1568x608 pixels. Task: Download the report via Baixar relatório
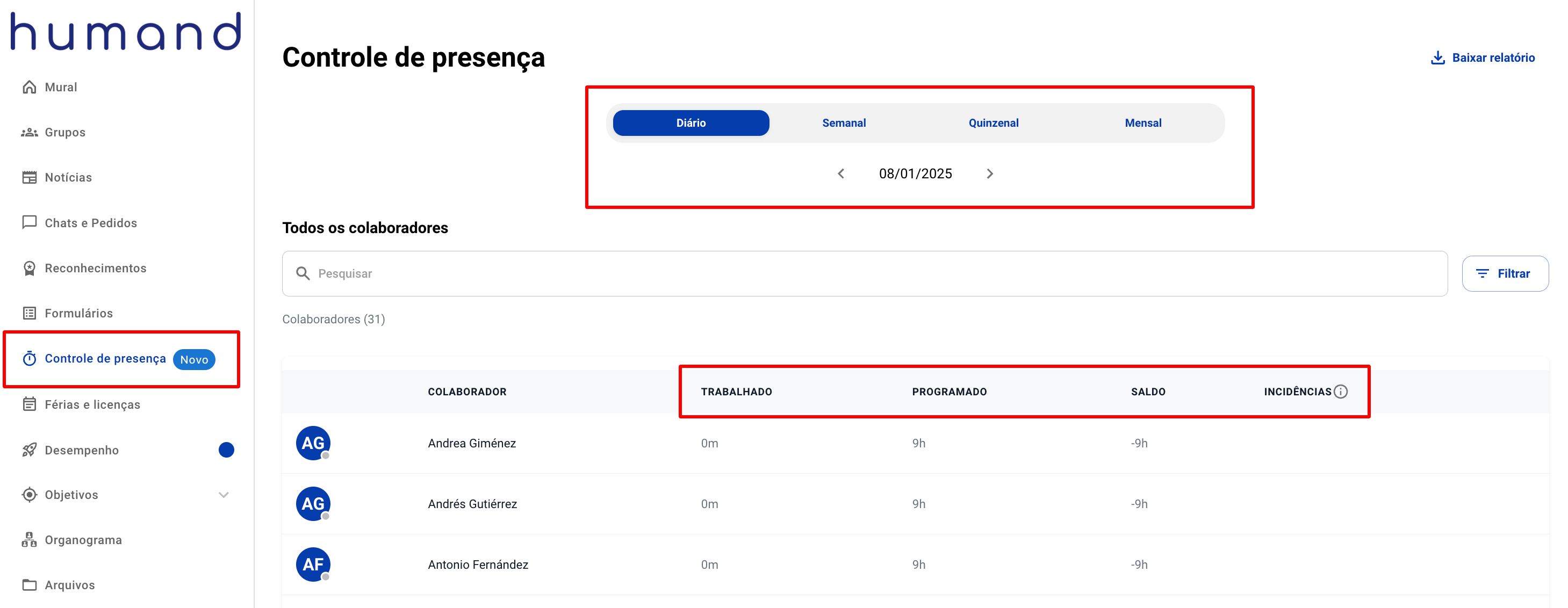[x=1483, y=58]
